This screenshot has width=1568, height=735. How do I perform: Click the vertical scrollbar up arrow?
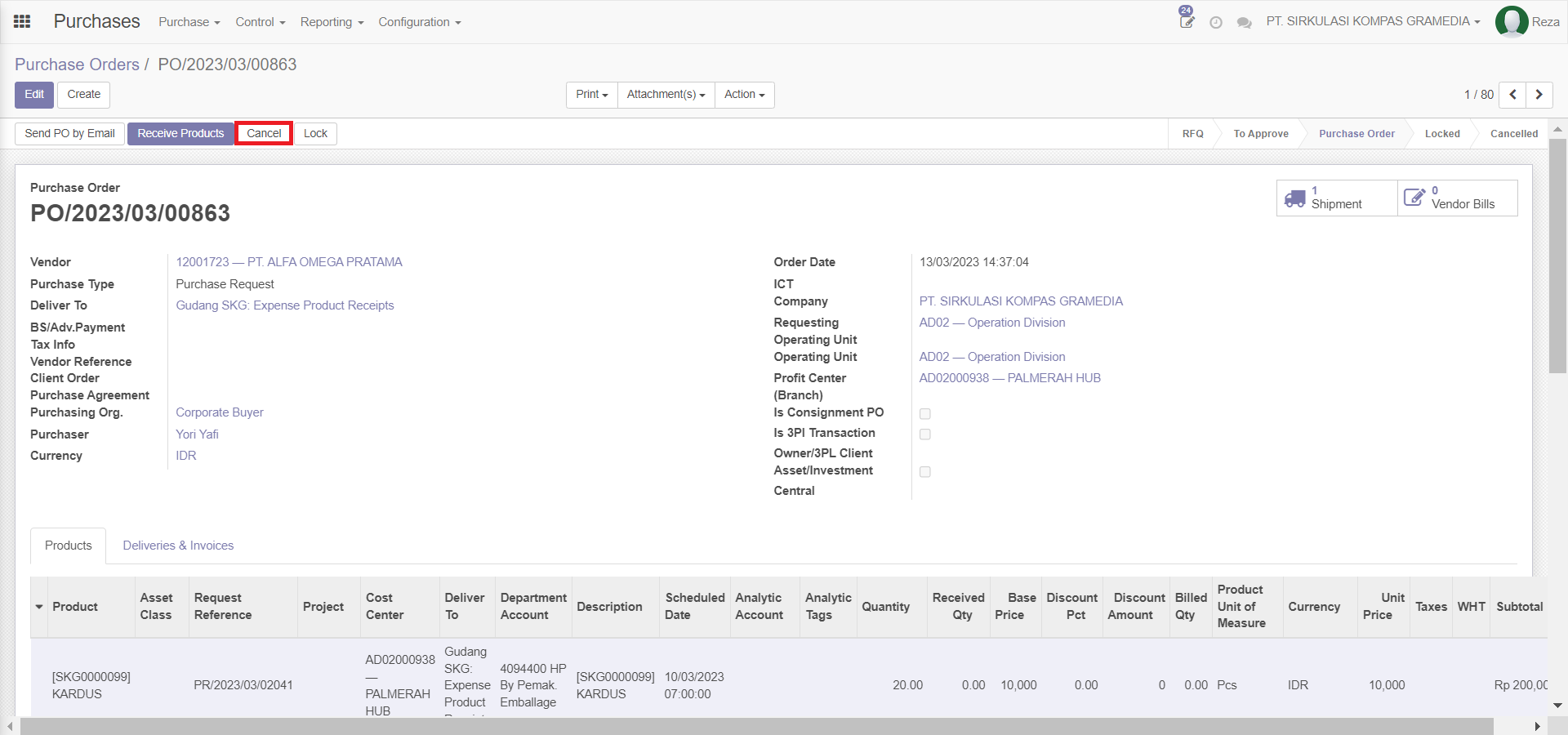(x=1557, y=129)
